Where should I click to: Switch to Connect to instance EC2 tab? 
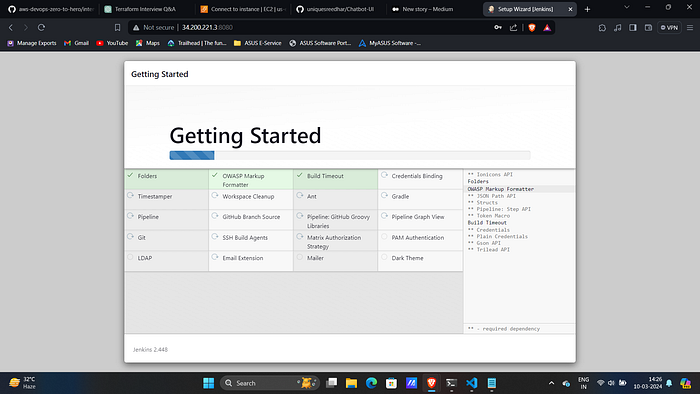click(x=243, y=9)
